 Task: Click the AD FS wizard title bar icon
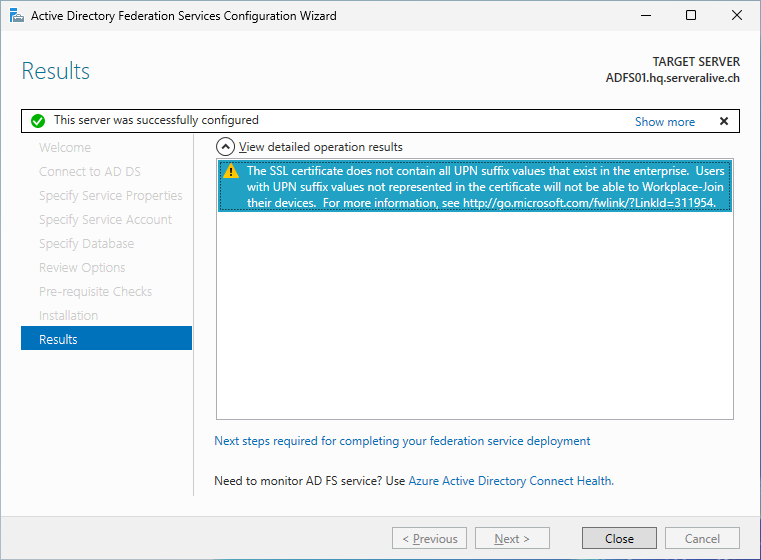coord(17,16)
